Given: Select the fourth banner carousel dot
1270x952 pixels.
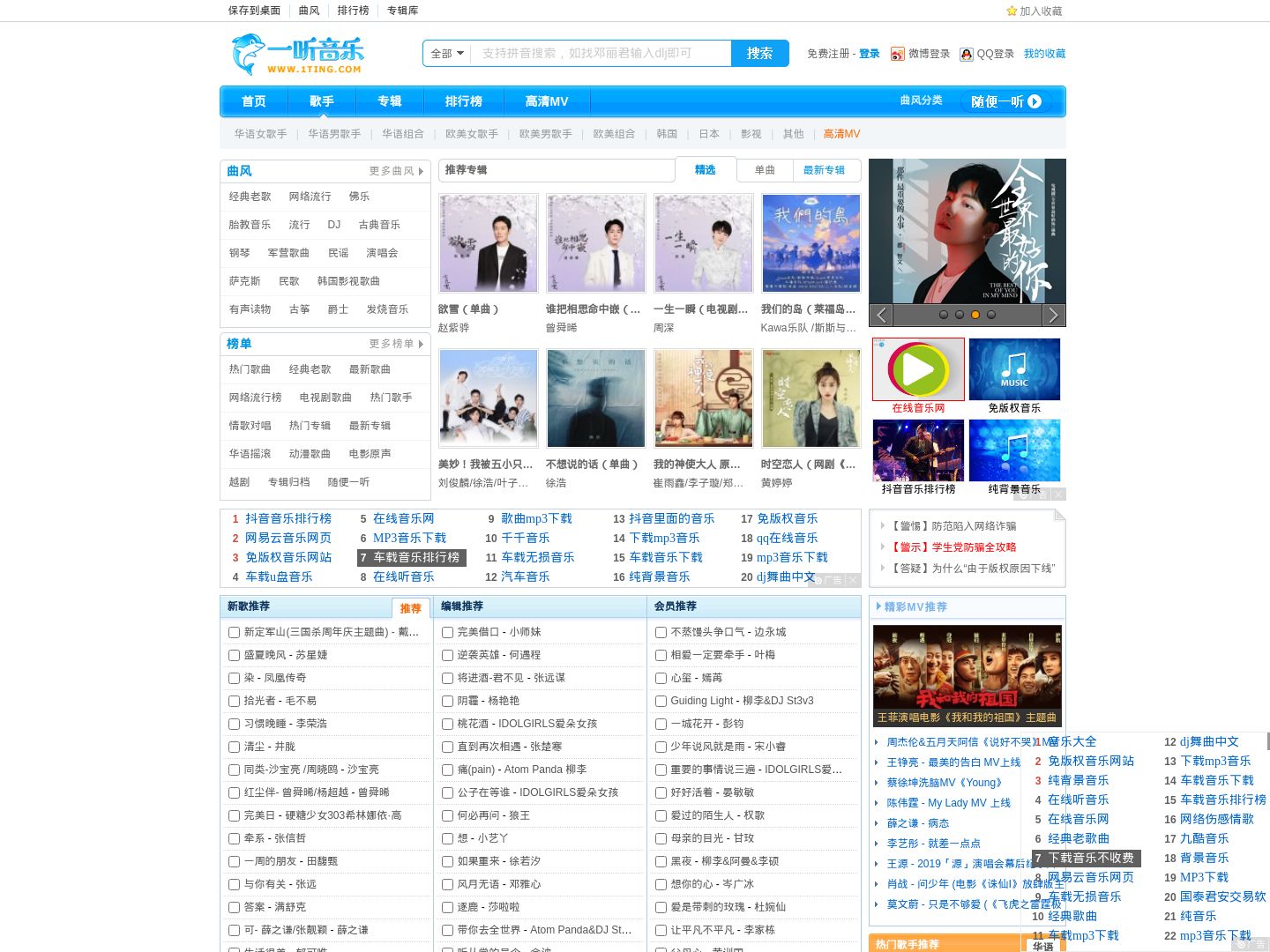Looking at the screenshot, I should [991, 315].
